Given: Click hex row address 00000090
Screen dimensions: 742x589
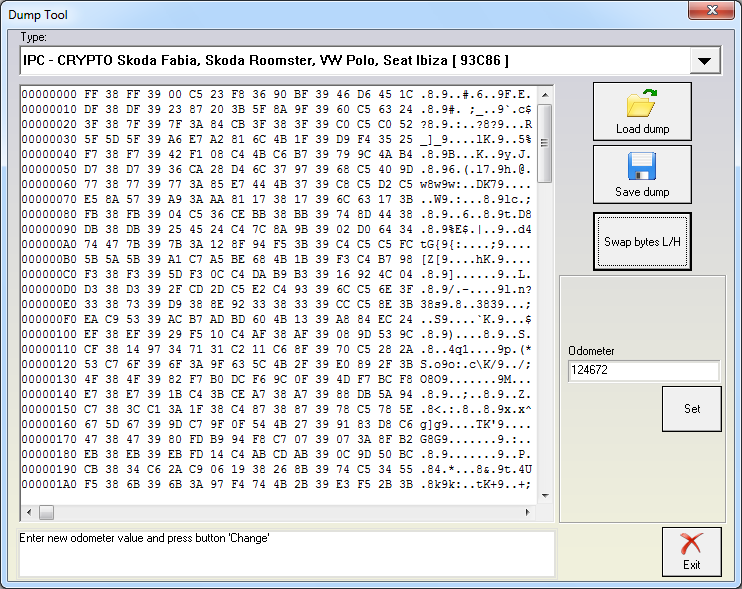Looking at the screenshot, I should click(49, 229).
